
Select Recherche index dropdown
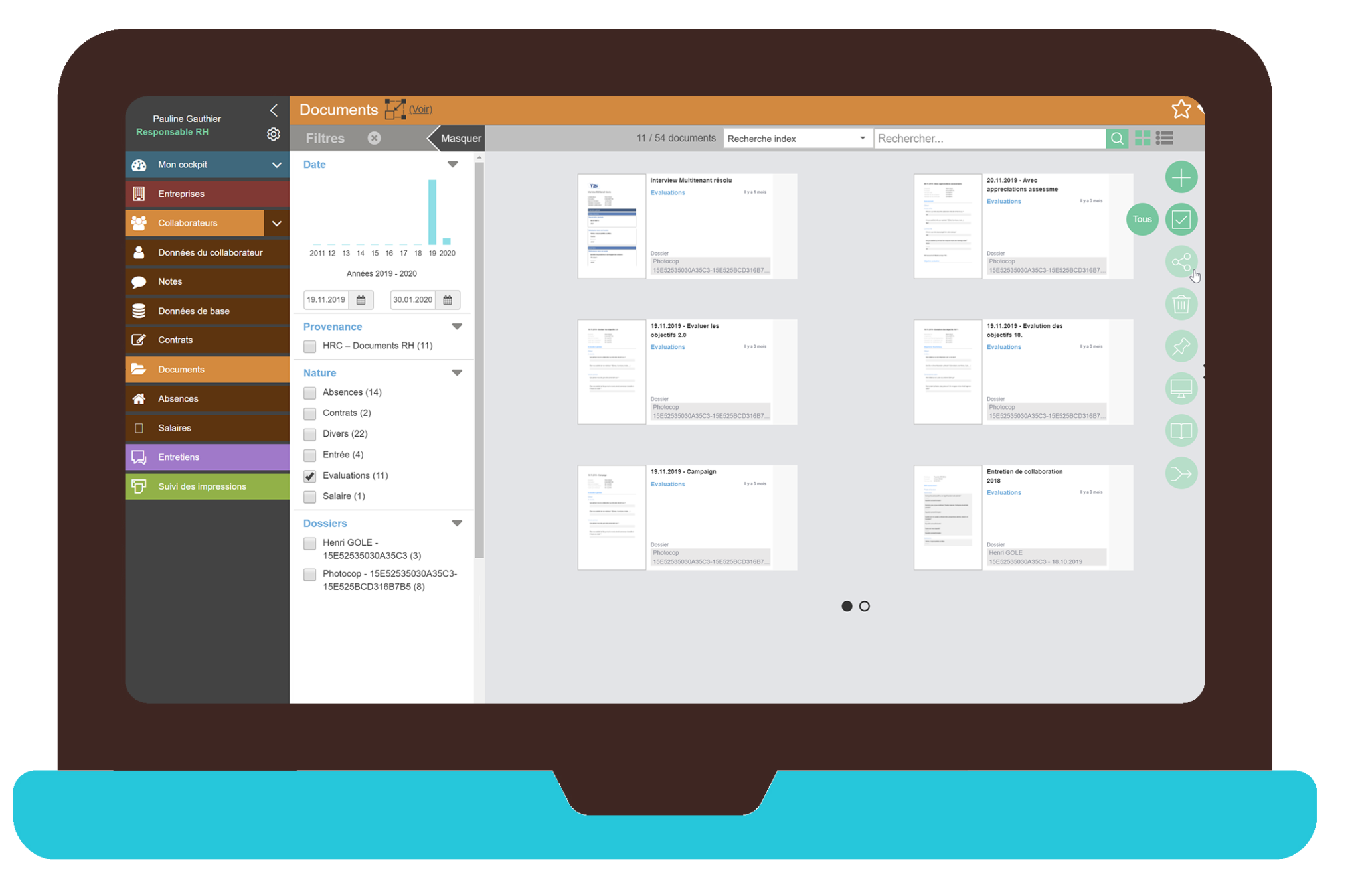click(x=795, y=139)
